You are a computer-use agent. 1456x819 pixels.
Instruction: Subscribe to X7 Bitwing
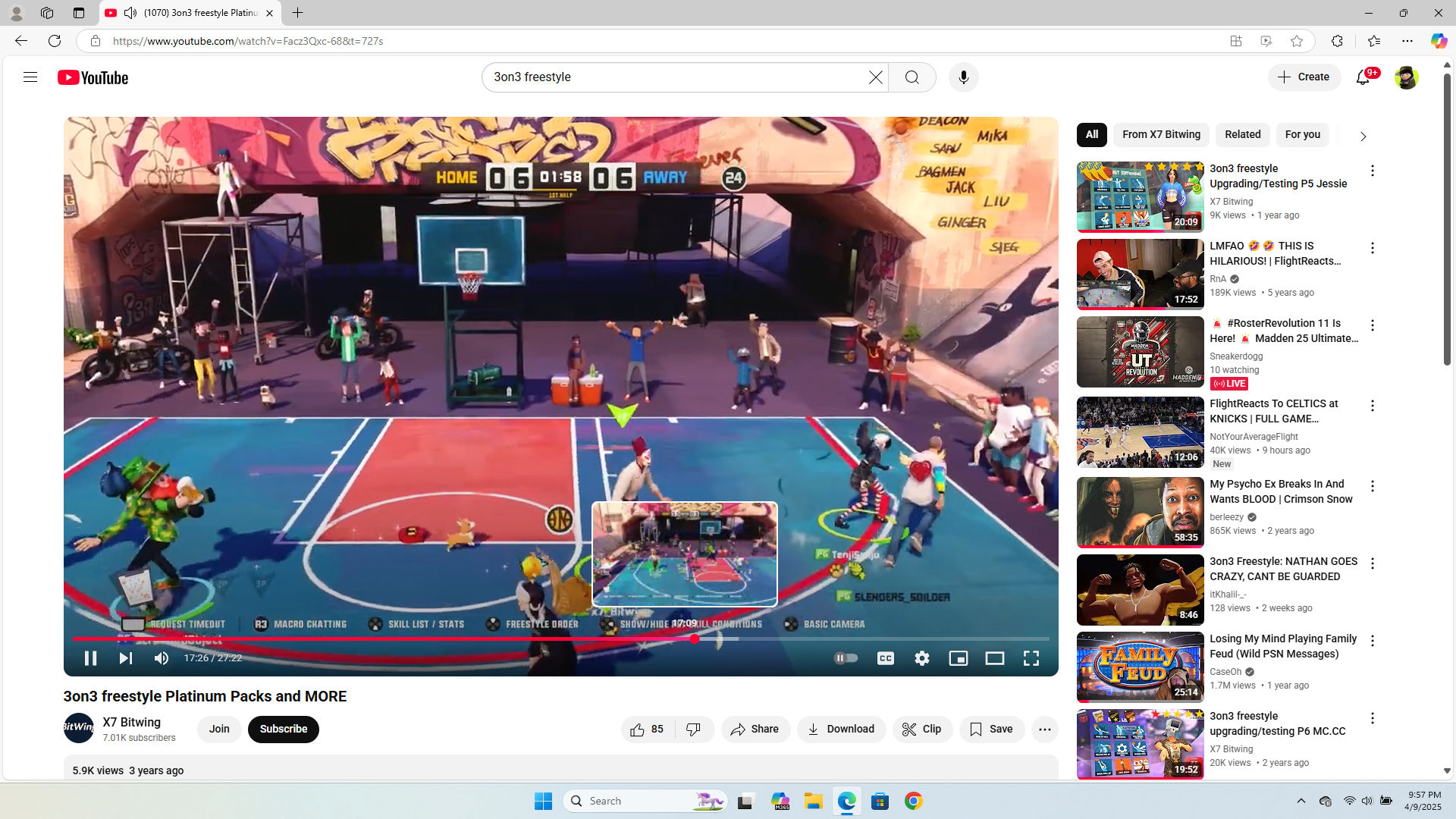coord(284,730)
